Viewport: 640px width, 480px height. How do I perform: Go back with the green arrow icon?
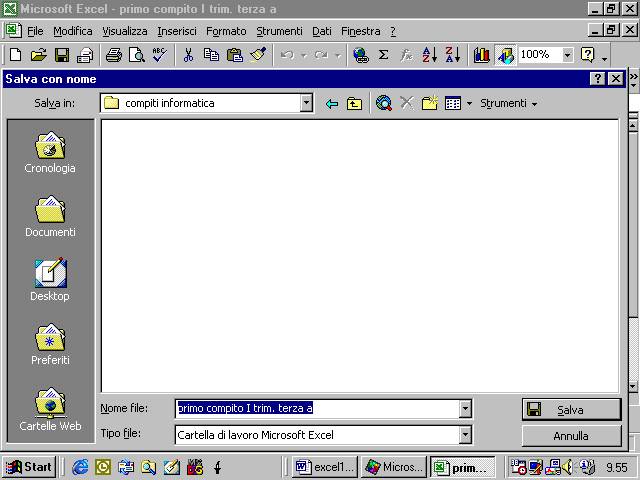coord(332,104)
